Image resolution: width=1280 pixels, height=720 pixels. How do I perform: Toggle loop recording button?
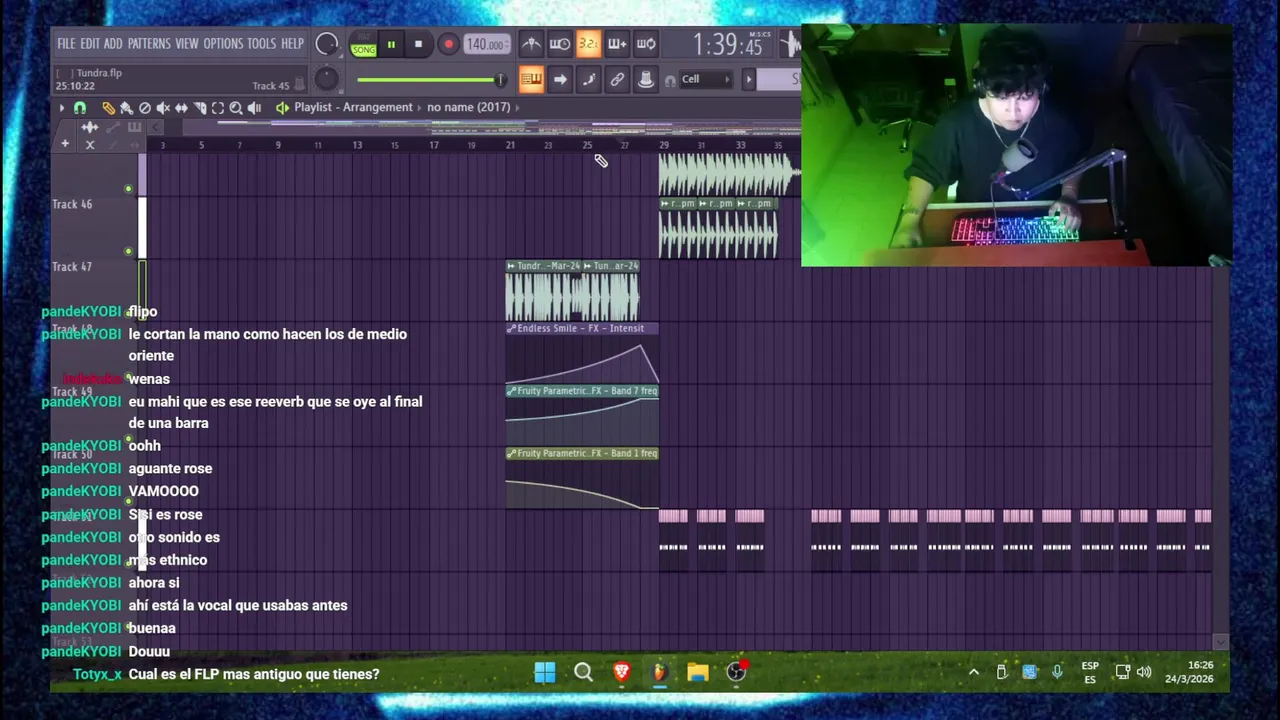coord(646,44)
